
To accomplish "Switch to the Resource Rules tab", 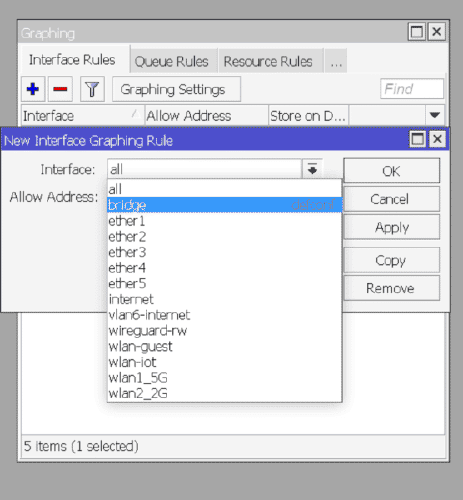I will [270, 61].
